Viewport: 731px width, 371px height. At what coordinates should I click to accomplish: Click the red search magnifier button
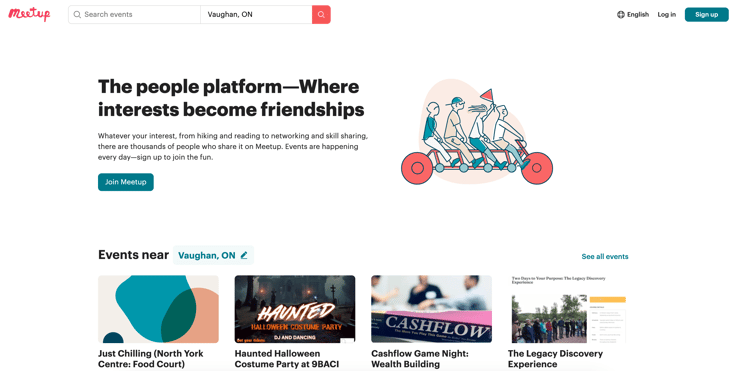321,14
